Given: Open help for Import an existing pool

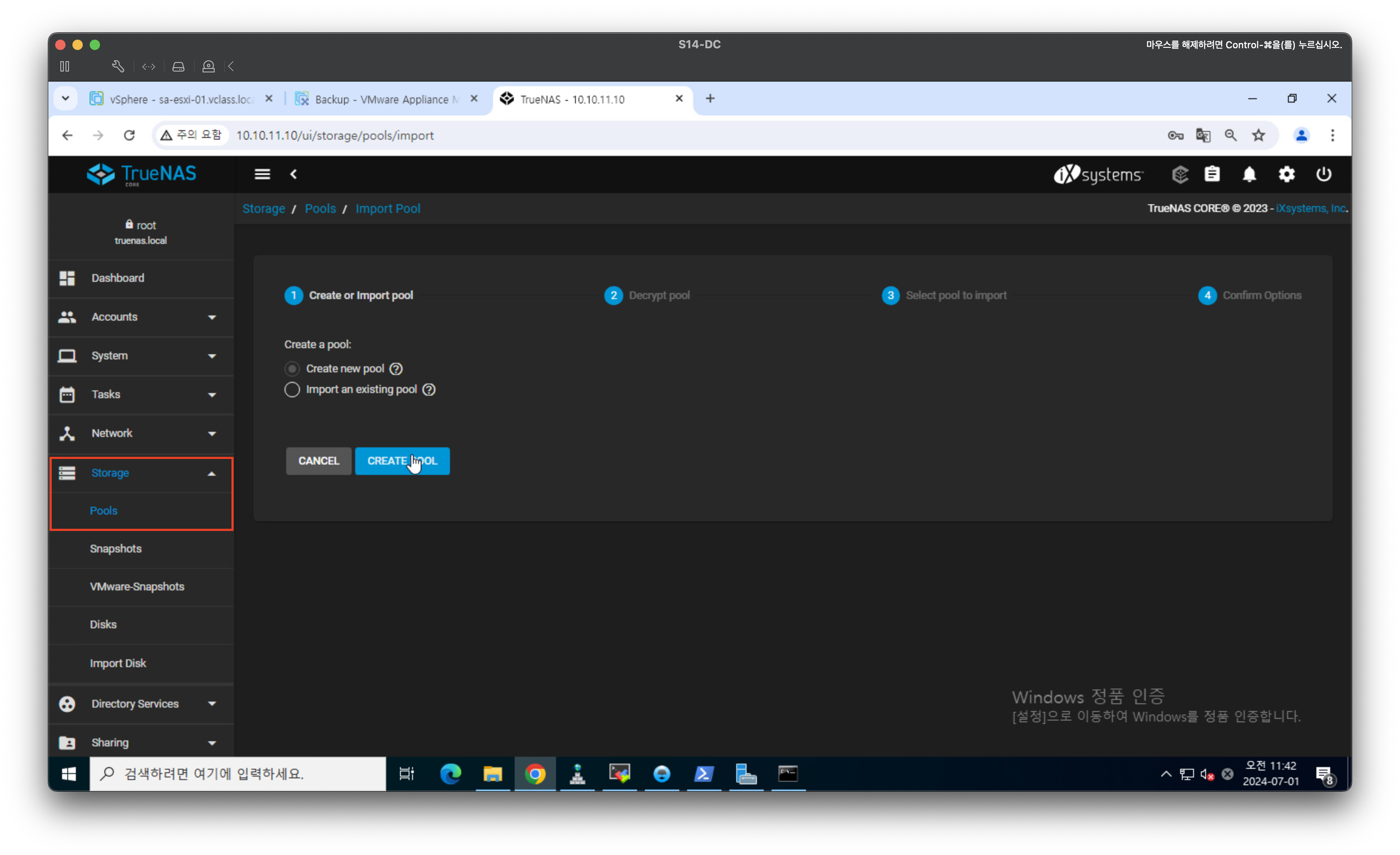Looking at the screenshot, I should (429, 390).
